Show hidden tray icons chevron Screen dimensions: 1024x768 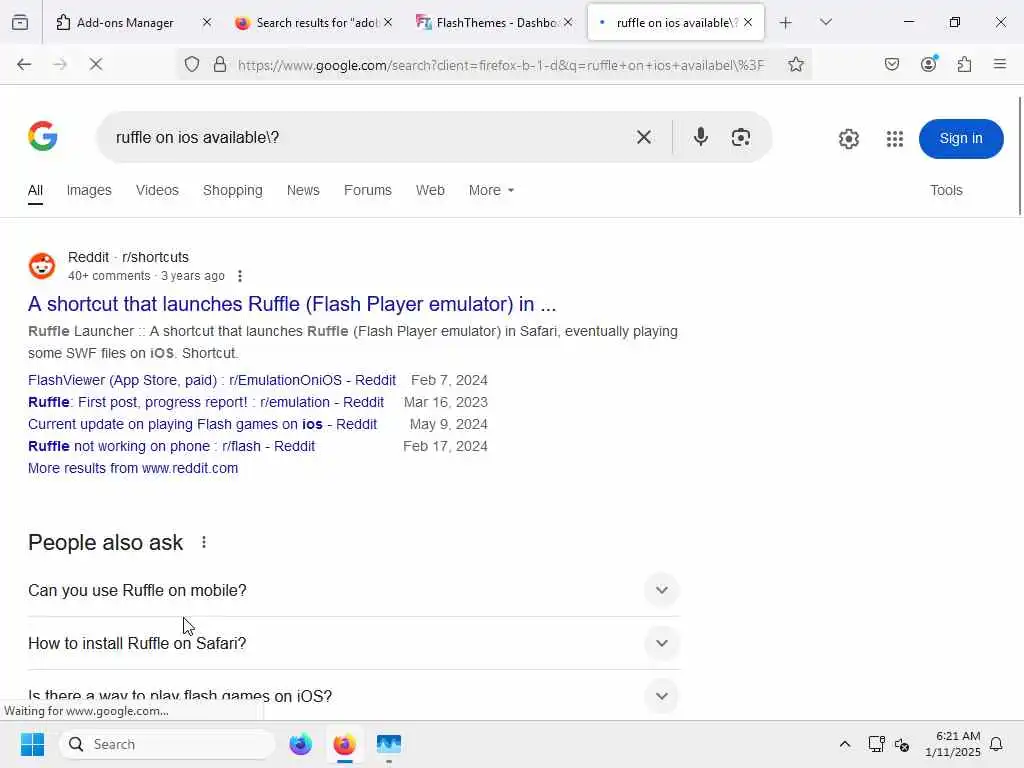click(844, 744)
